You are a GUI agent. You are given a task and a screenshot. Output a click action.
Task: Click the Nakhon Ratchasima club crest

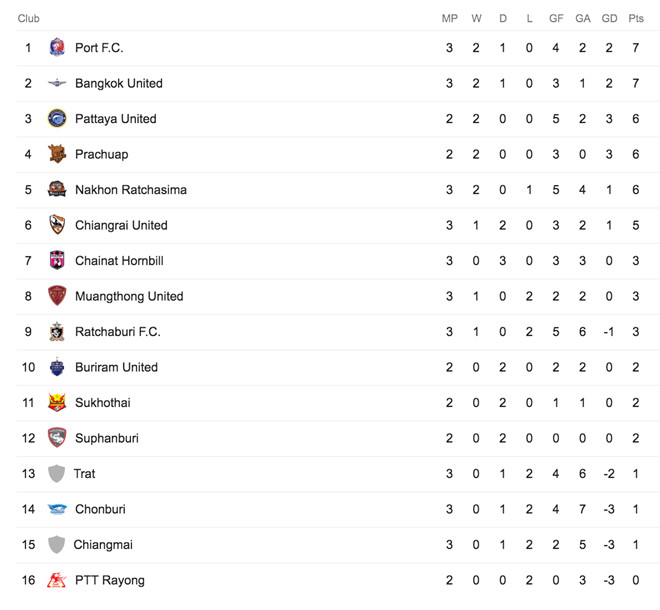[57, 189]
